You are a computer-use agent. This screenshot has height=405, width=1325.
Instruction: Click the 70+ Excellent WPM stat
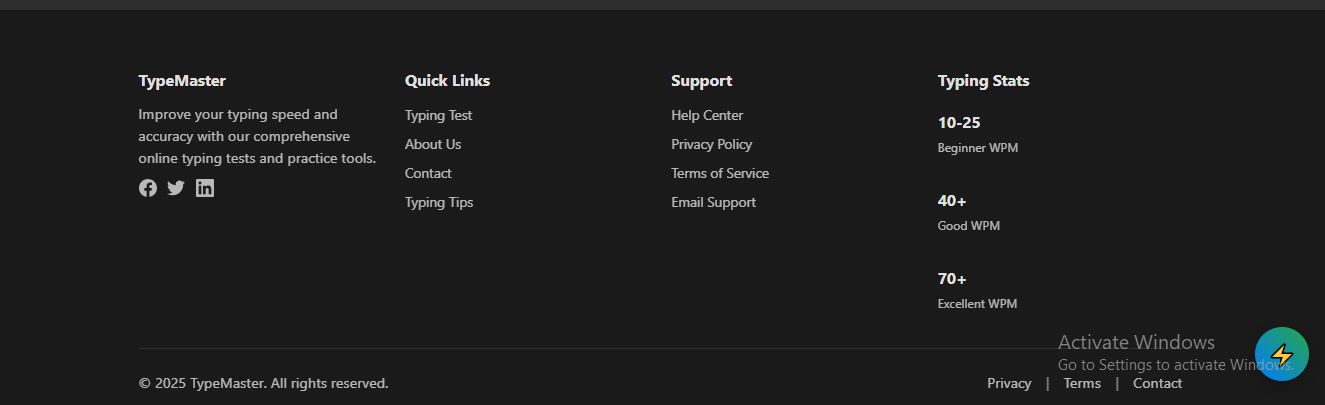pyautogui.click(x=952, y=279)
